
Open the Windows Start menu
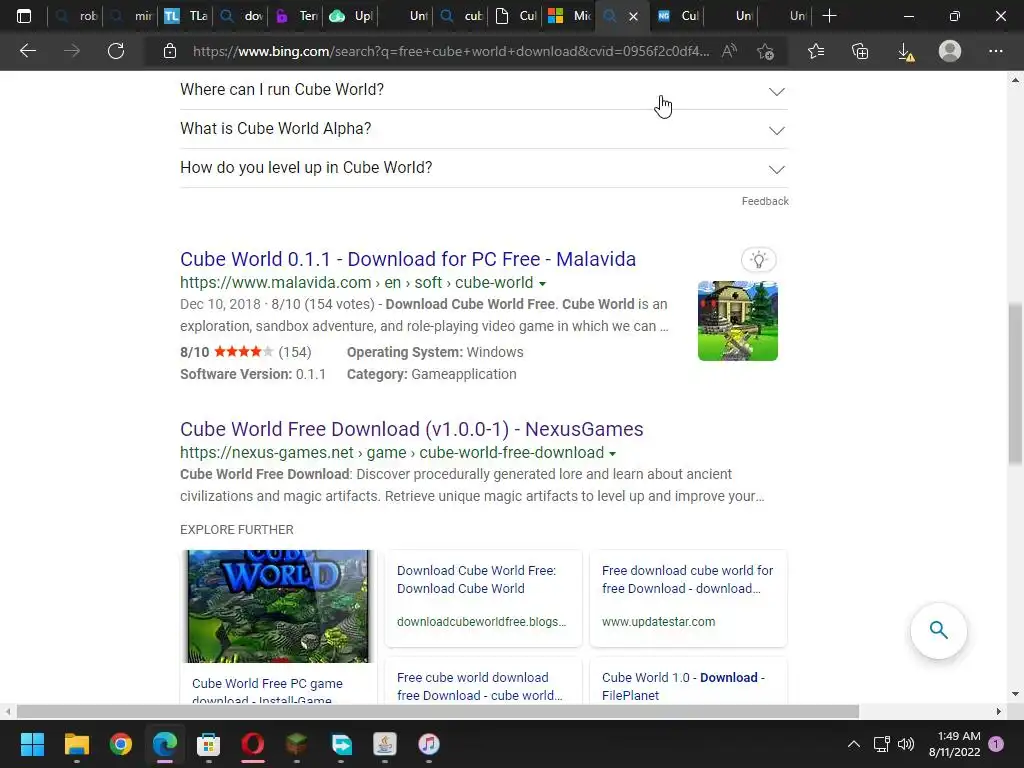32,744
